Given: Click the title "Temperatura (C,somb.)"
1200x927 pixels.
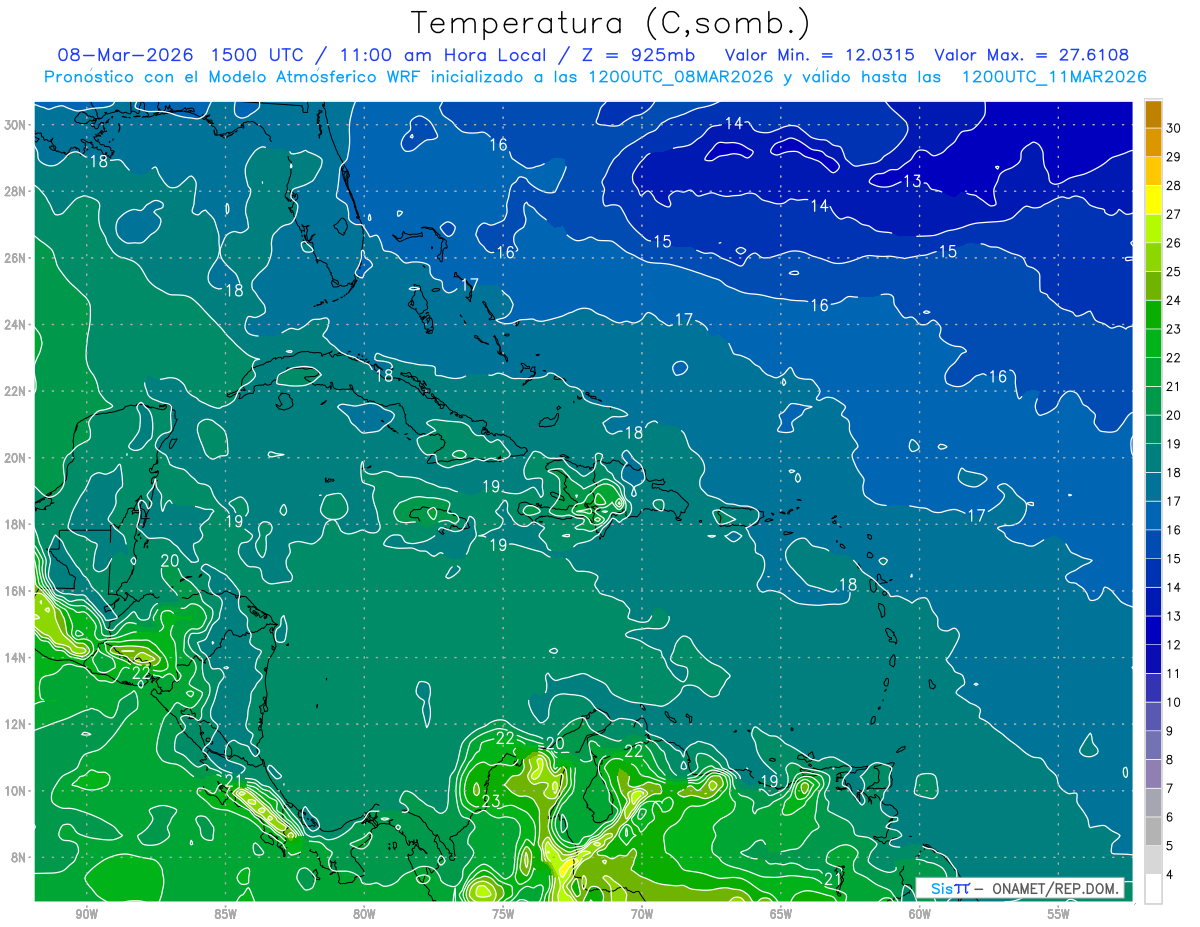Looking at the screenshot, I should [611, 23].
